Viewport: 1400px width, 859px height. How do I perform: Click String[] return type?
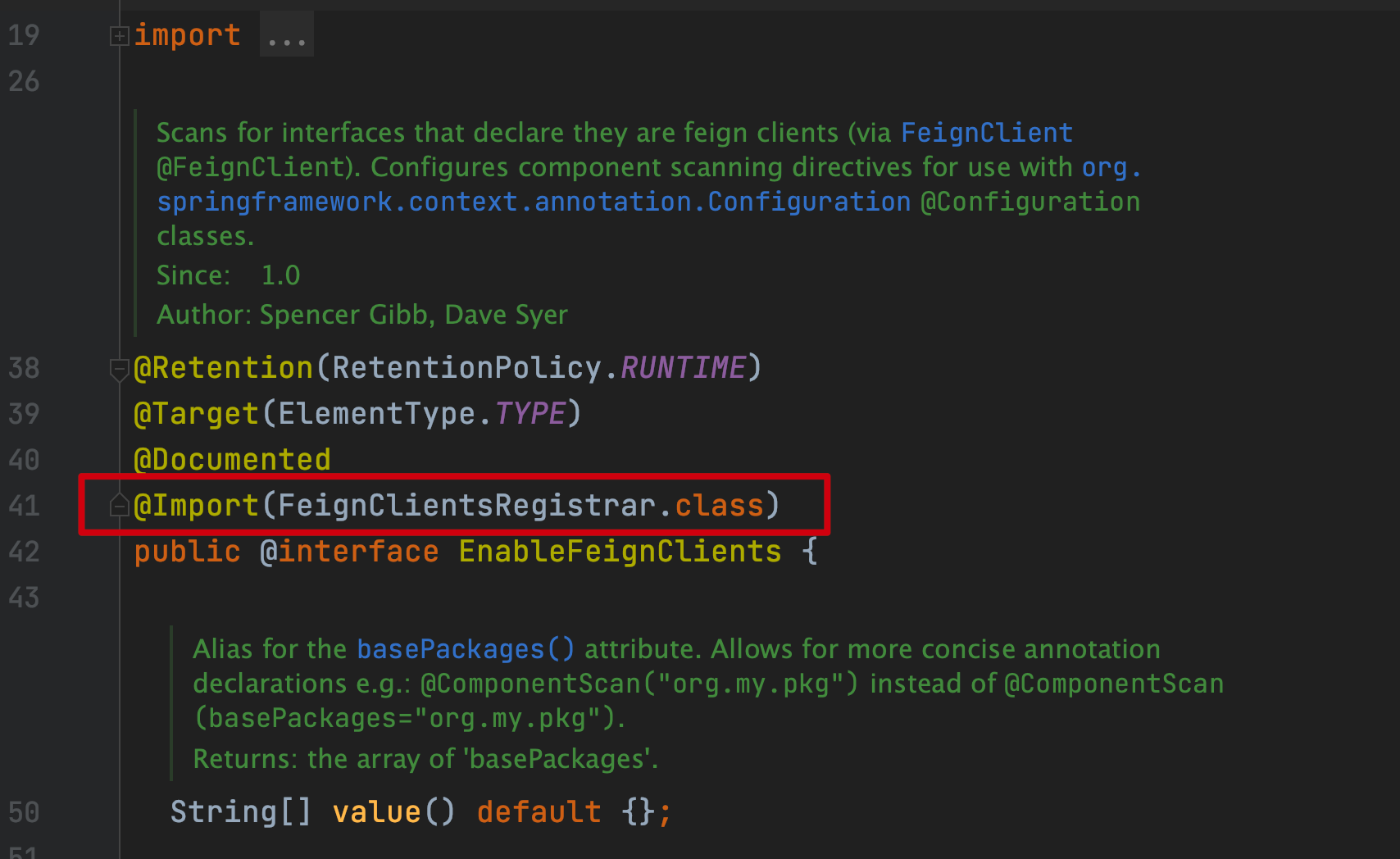241,812
